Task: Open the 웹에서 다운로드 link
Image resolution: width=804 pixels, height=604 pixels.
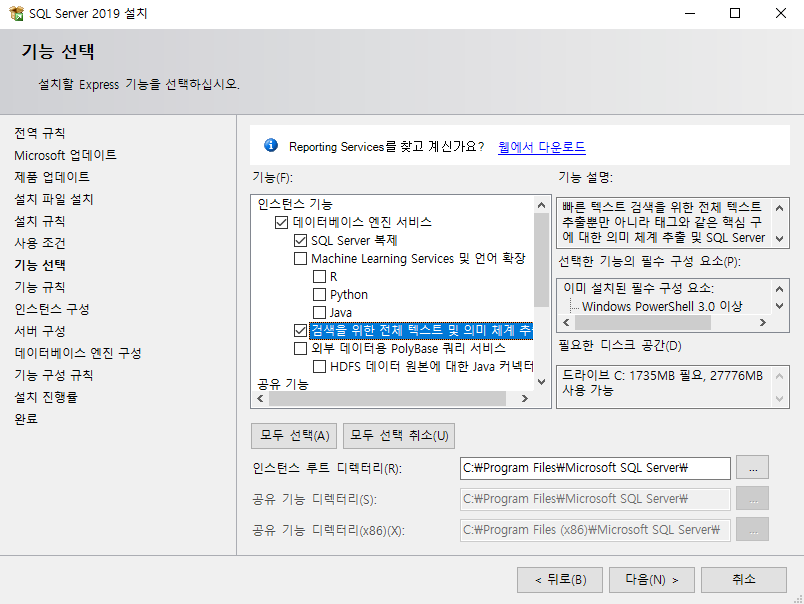Action: coord(541,147)
